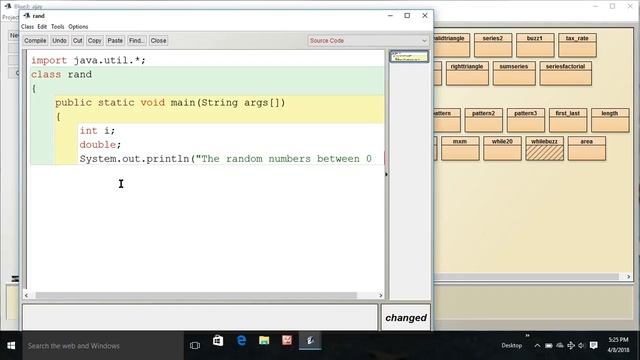The height and width of the screenshot is (360, 640).
Task: Launch Microsoft Store from the taskbar
Action: 218,340
